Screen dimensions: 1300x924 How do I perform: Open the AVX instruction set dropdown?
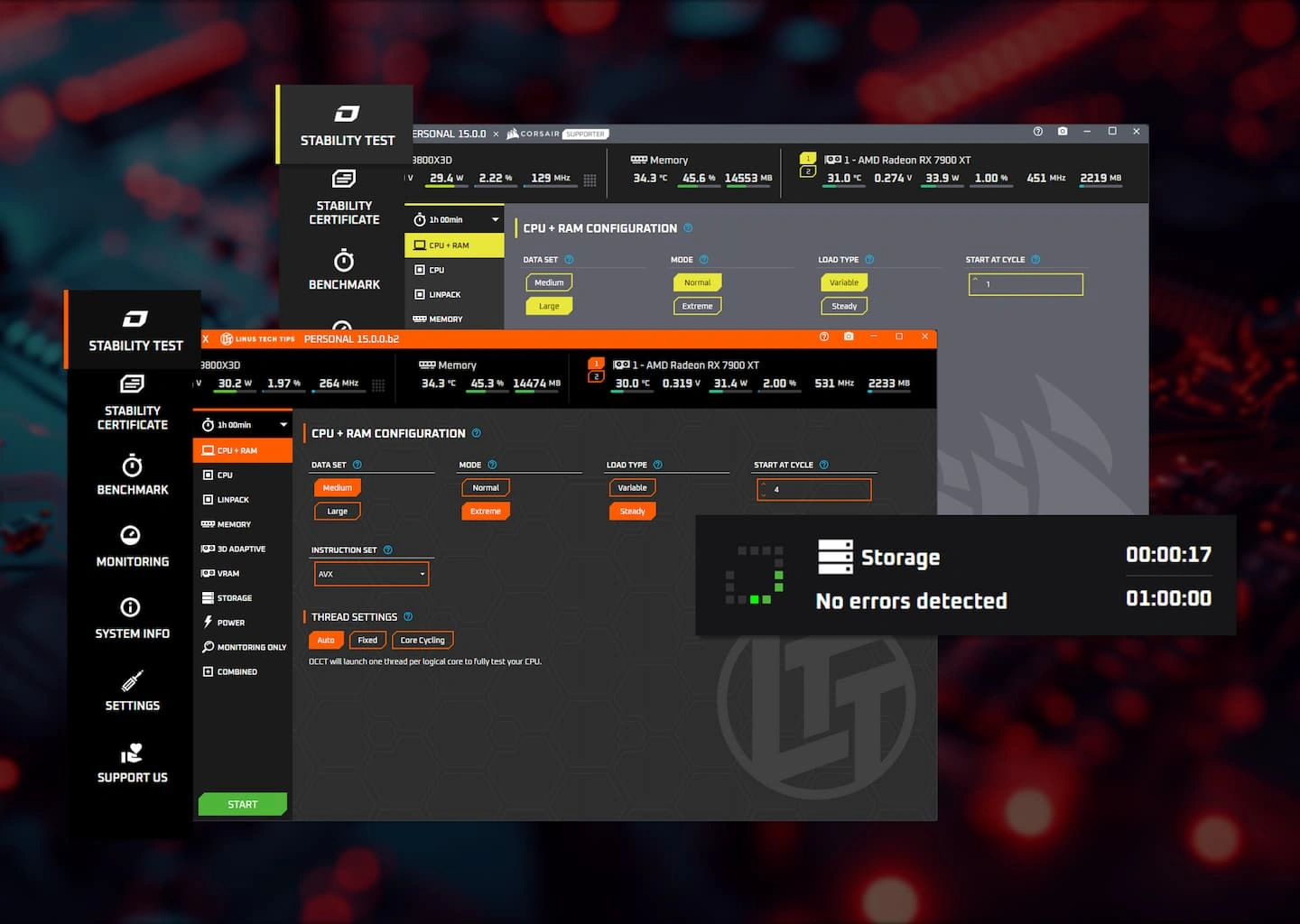pos(371,574)
